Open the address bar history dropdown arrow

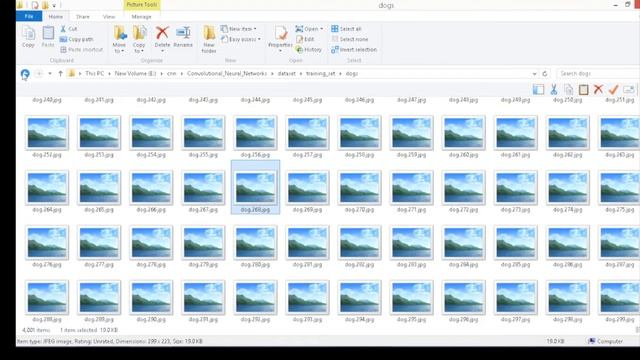click(x=534, y=74)
